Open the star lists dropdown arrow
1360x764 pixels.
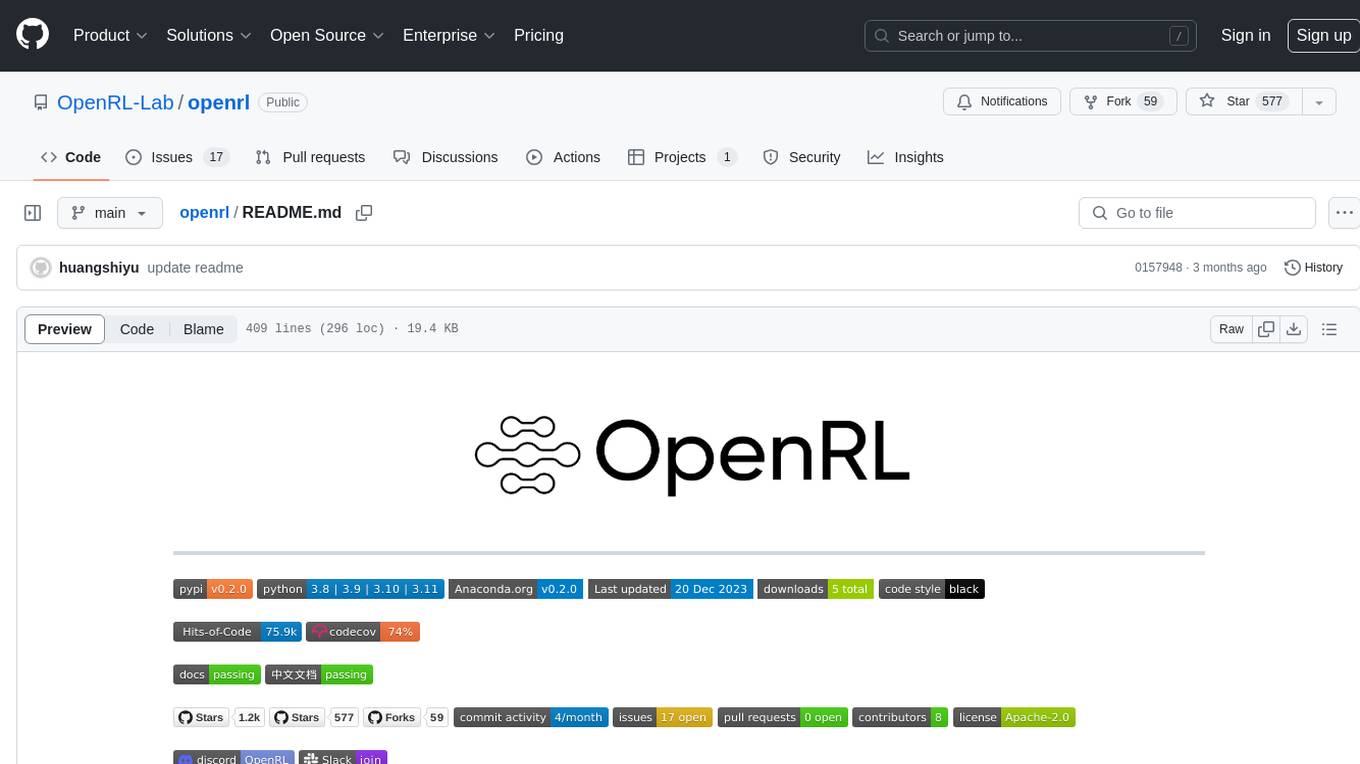[x=1319, y=101]
